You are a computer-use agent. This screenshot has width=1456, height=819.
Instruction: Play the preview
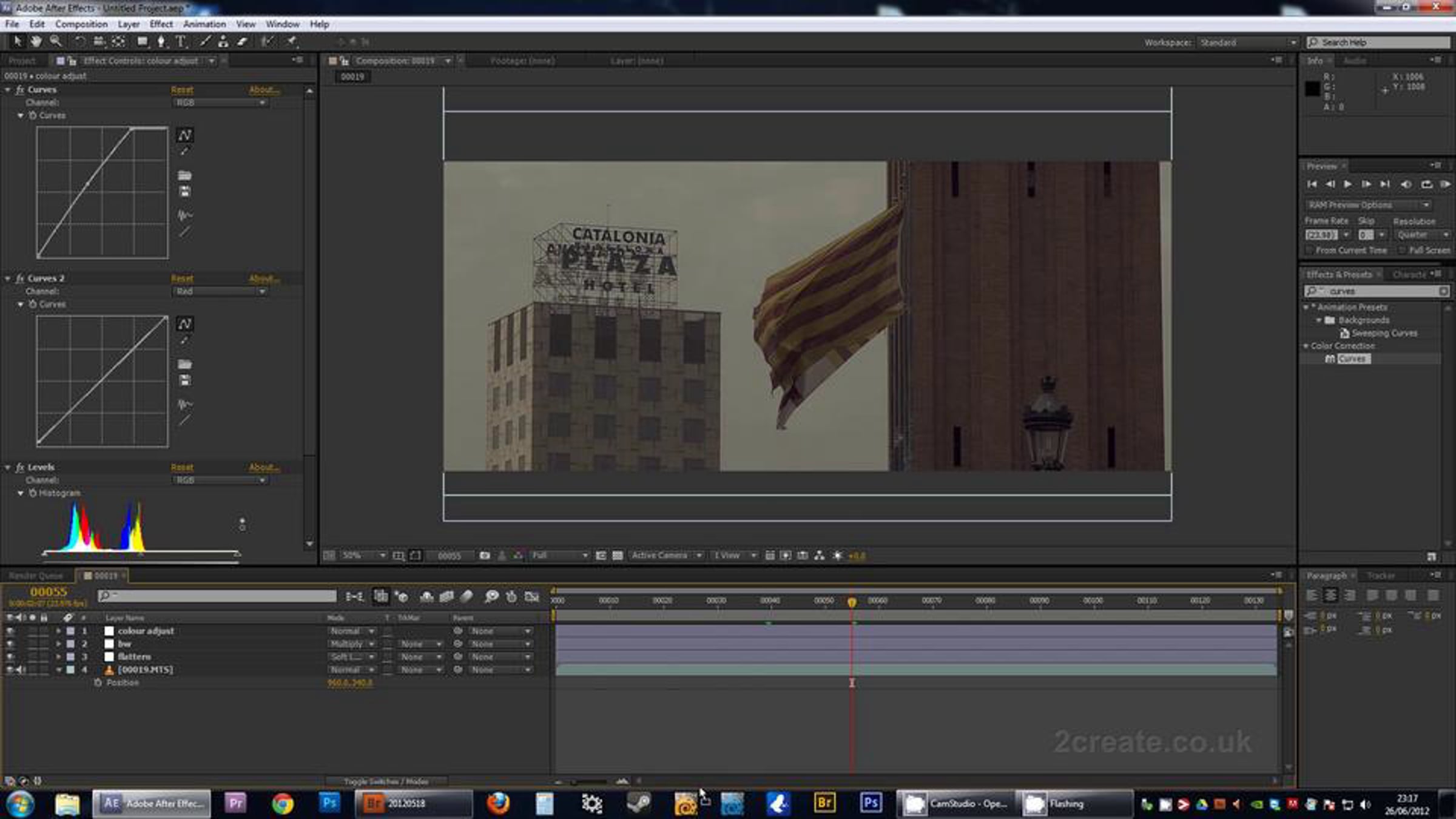pos(1347,184)
